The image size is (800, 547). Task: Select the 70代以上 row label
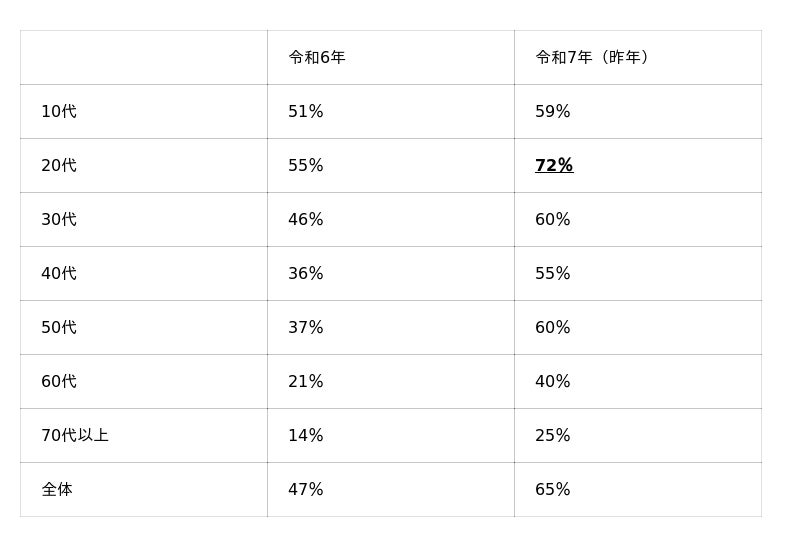coord(75,436)
